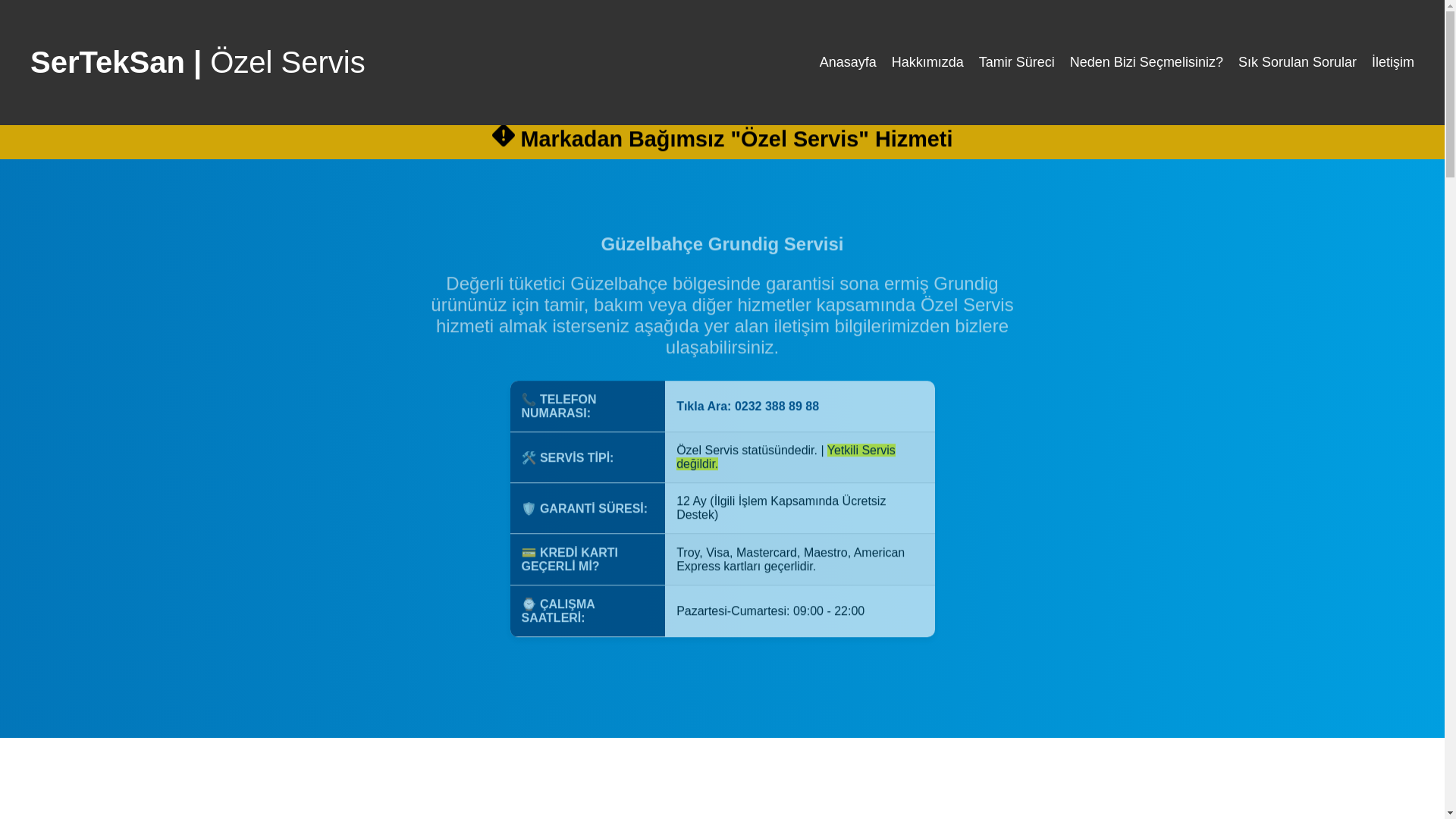Click the SERVİS TİPİ label cell

[587, 457]
